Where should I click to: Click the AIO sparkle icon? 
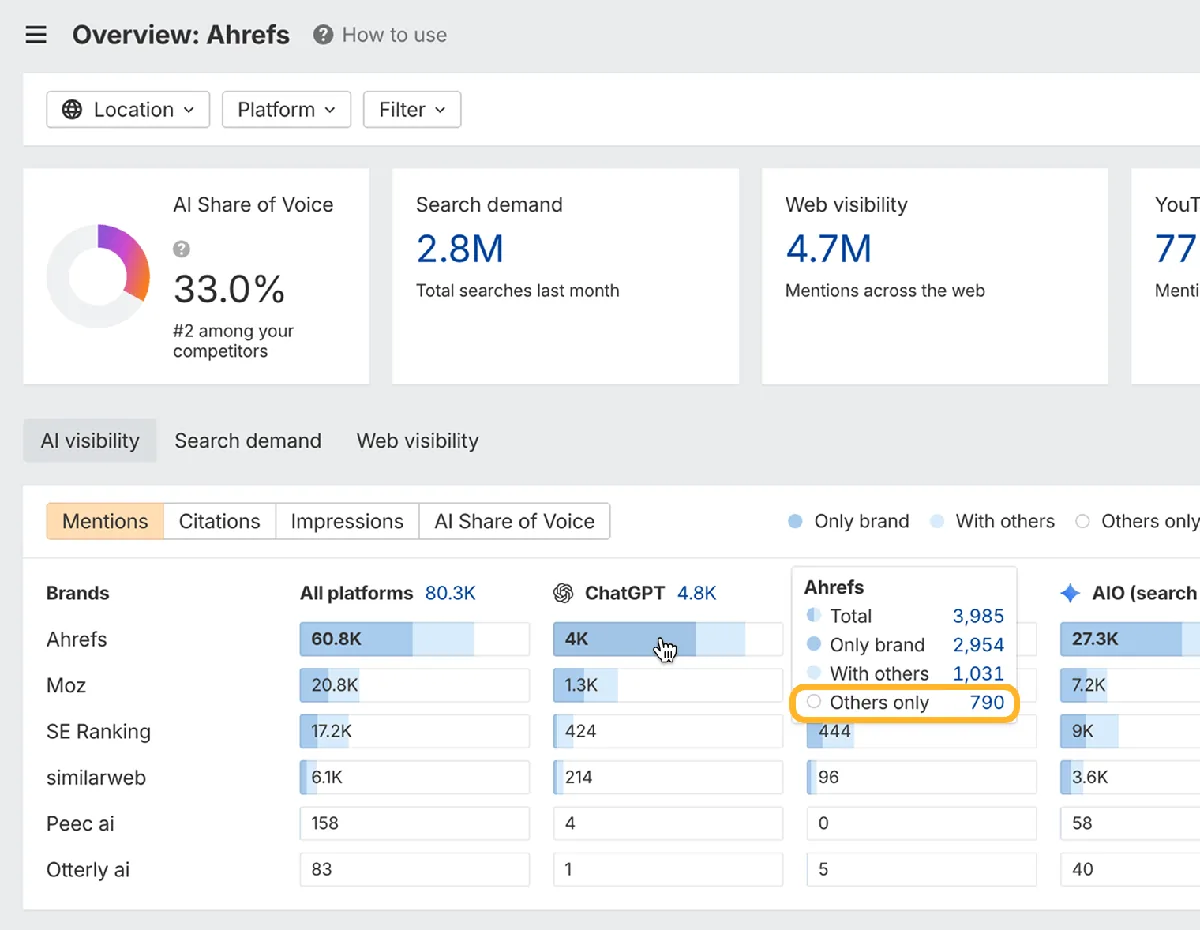[x=1070, y=593]
